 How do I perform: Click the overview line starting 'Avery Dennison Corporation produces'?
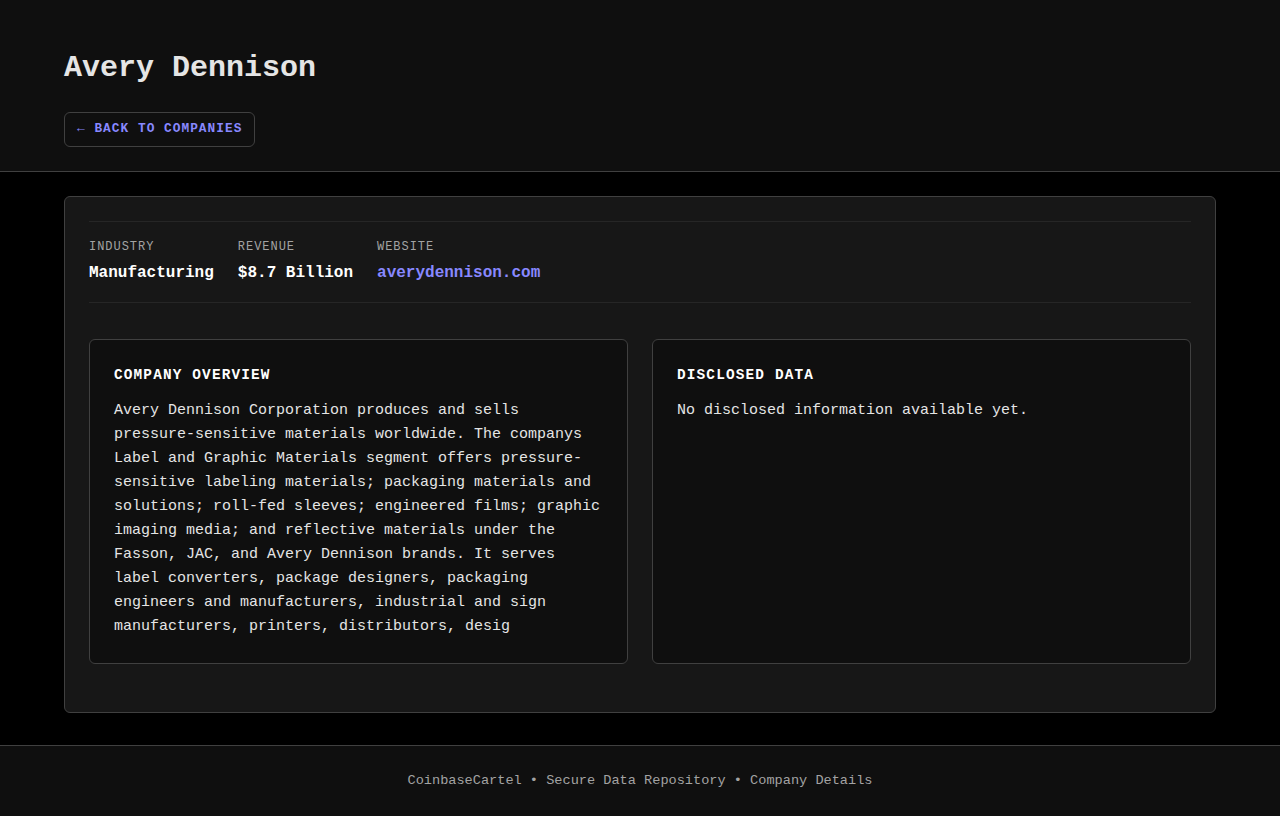(316, 410)
